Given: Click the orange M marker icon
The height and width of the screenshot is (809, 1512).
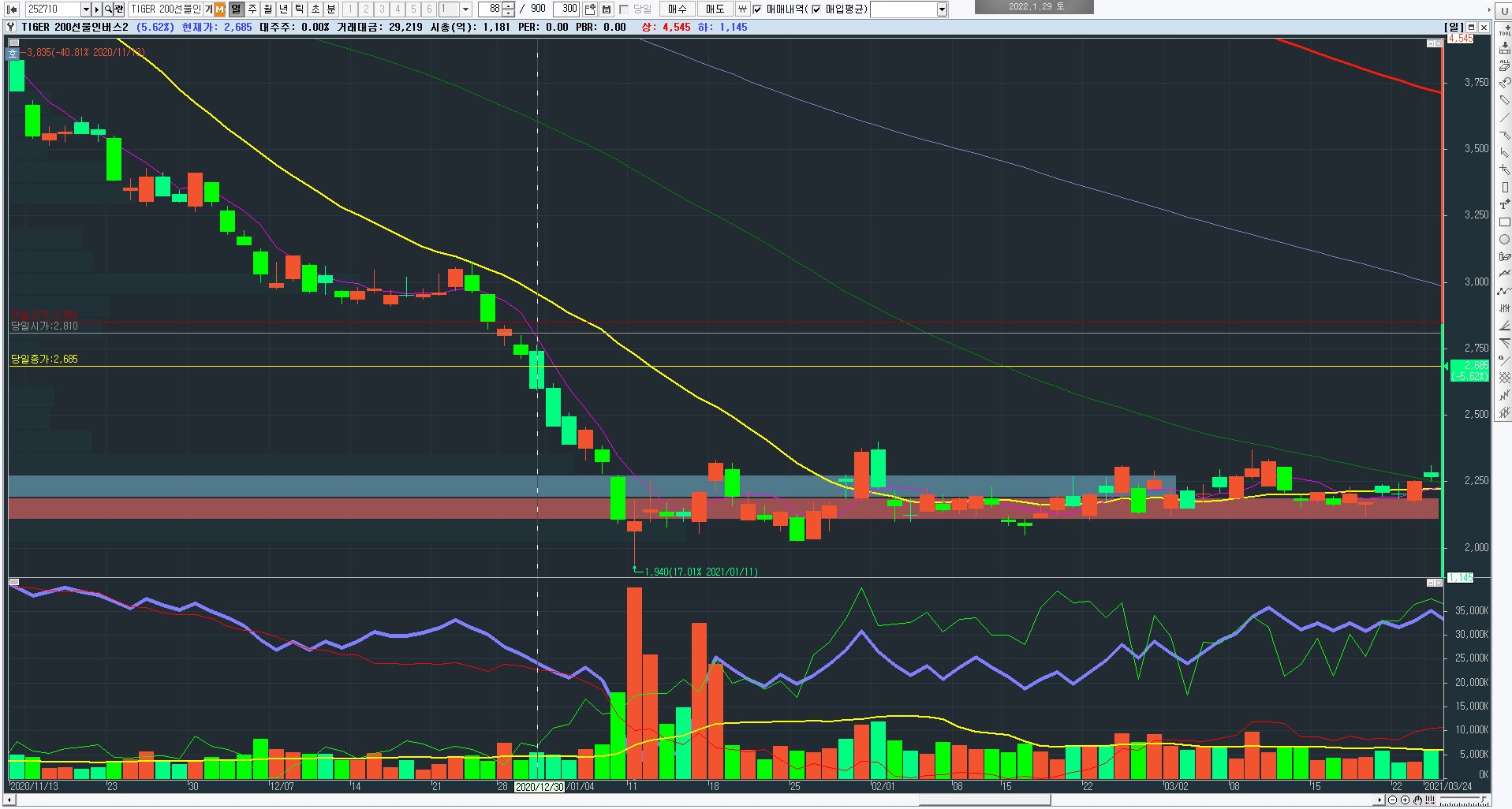Looking at the screenshot, I should tap(219, 9).
